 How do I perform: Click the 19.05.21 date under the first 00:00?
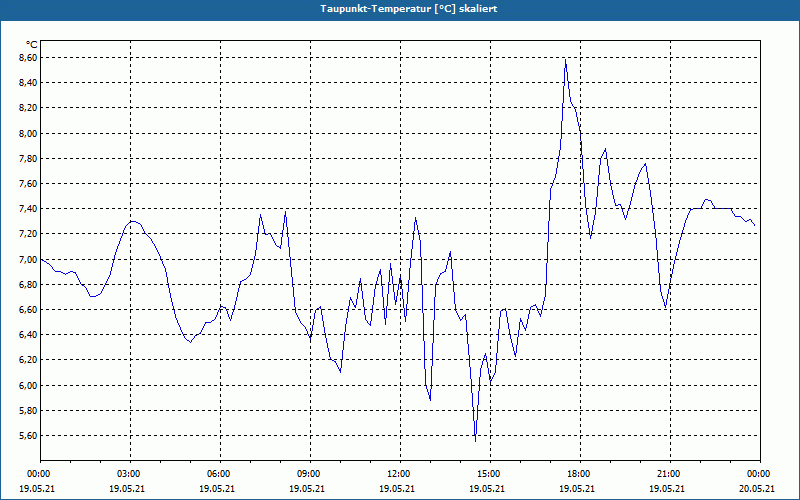pos(37,488)
